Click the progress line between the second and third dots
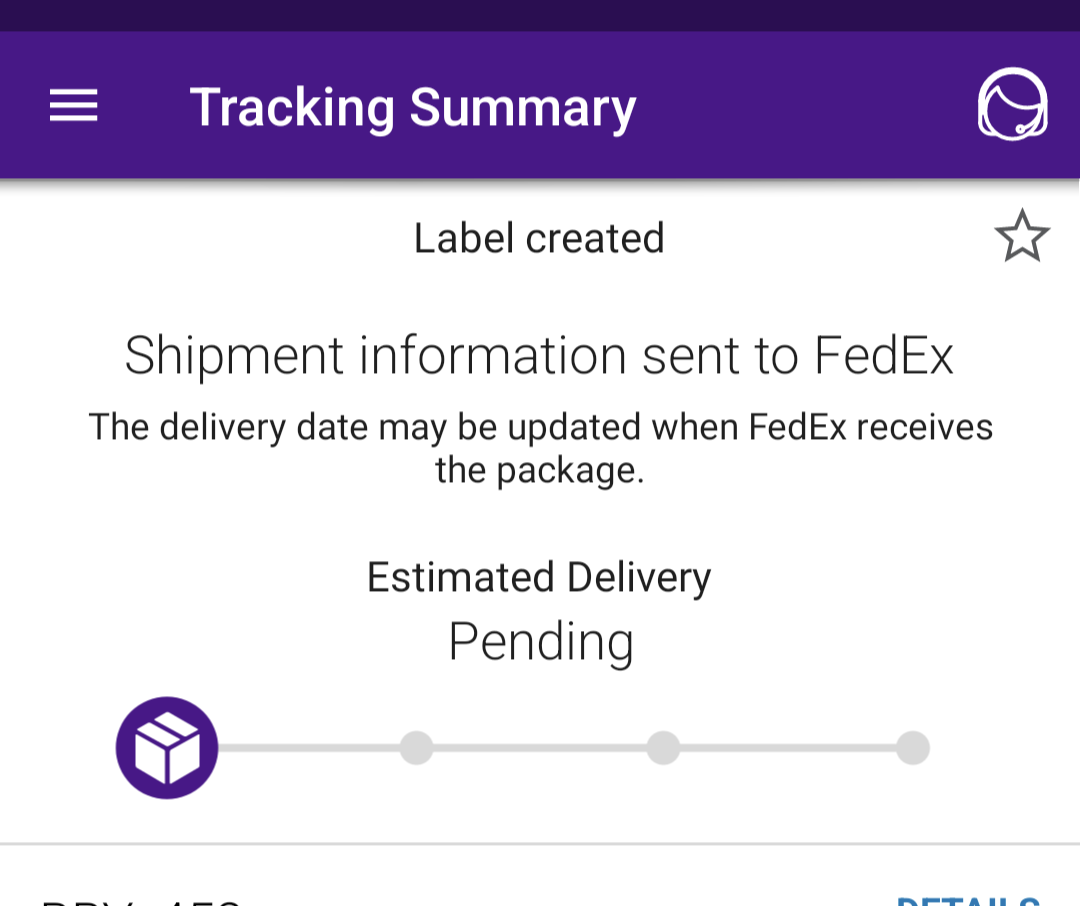Screen dimensions: 1080x906 pyautogui.click(x=540, y=748)
